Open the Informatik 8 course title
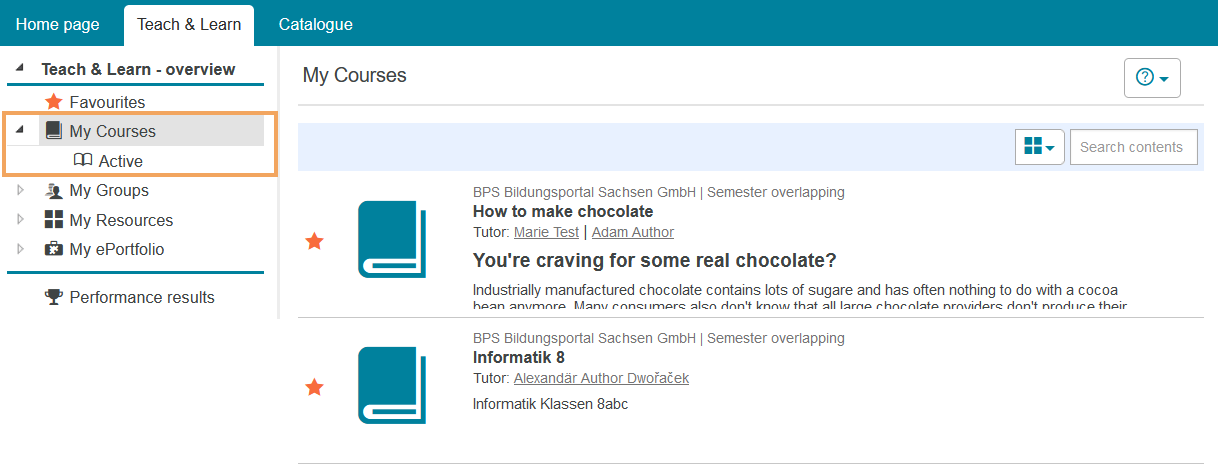The image size is (1218, 469). click(x=520, y=357)
